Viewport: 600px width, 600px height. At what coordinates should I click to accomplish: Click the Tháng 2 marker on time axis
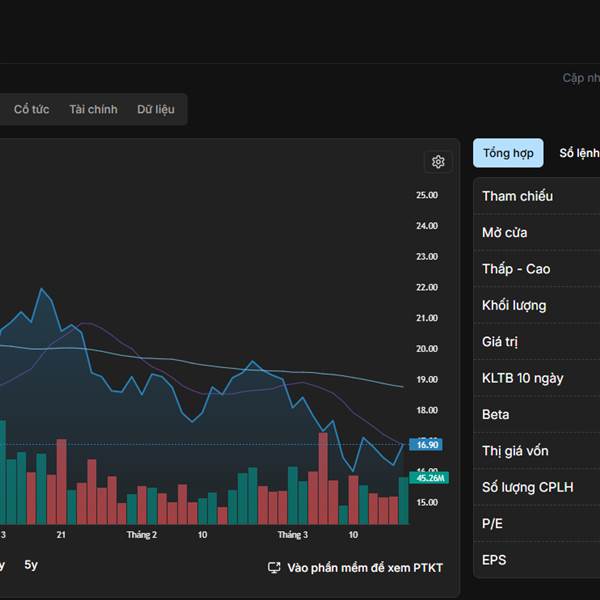point(141,535)
